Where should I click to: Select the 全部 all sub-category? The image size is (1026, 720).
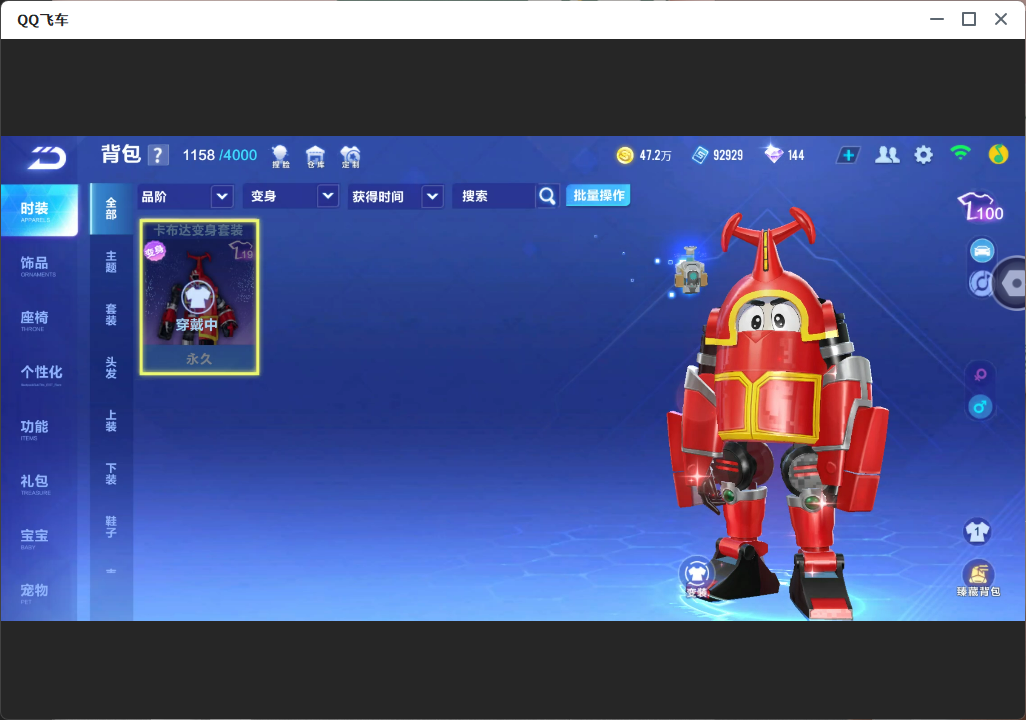[111, 209]
